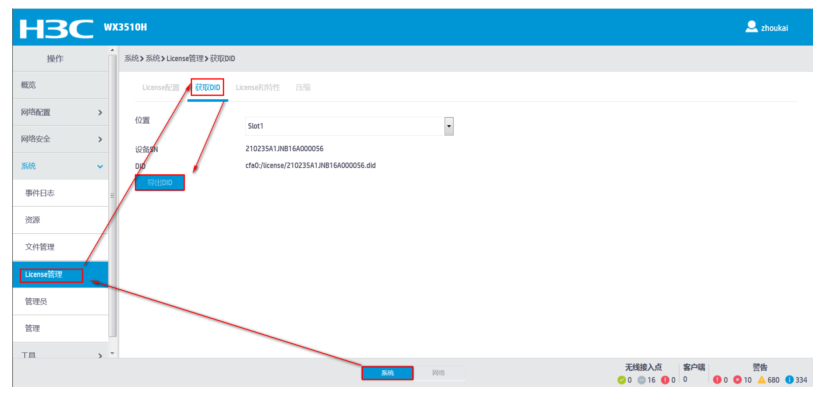Click WX3510H model name in header
This screenshot has height=395, width=820.
pyautogui.click(x=125, y=27)
